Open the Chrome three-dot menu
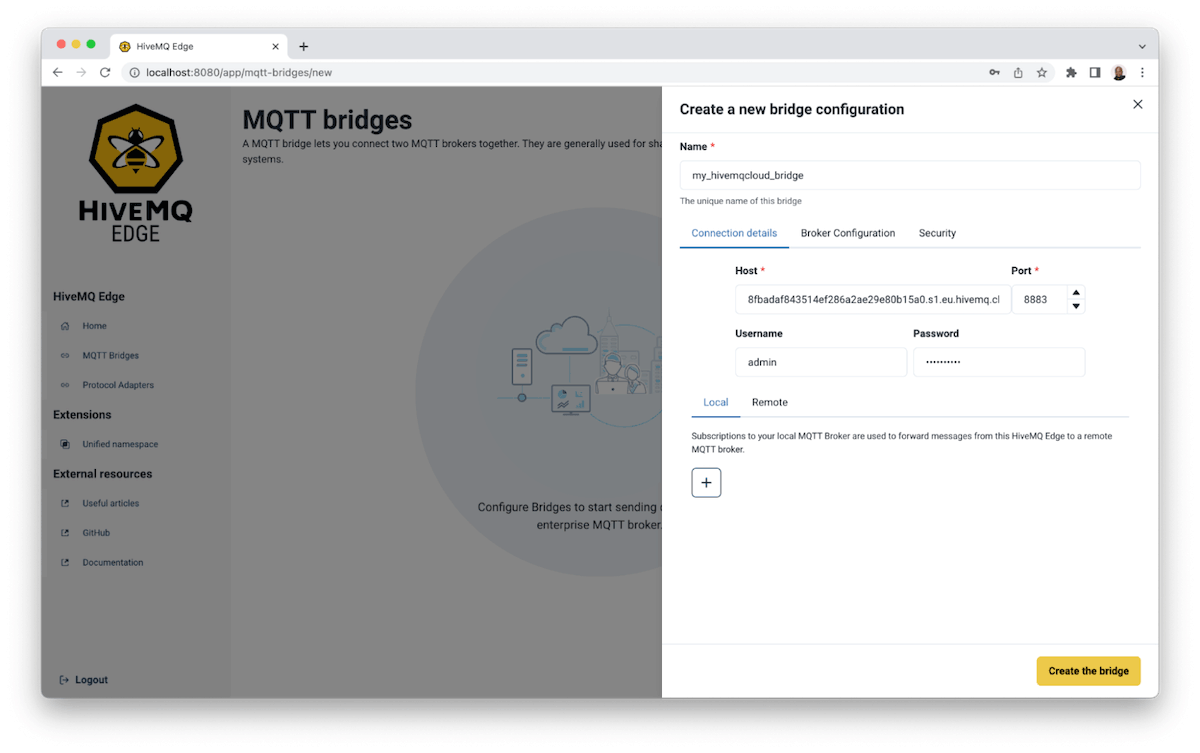 [x=1142, y=72]
